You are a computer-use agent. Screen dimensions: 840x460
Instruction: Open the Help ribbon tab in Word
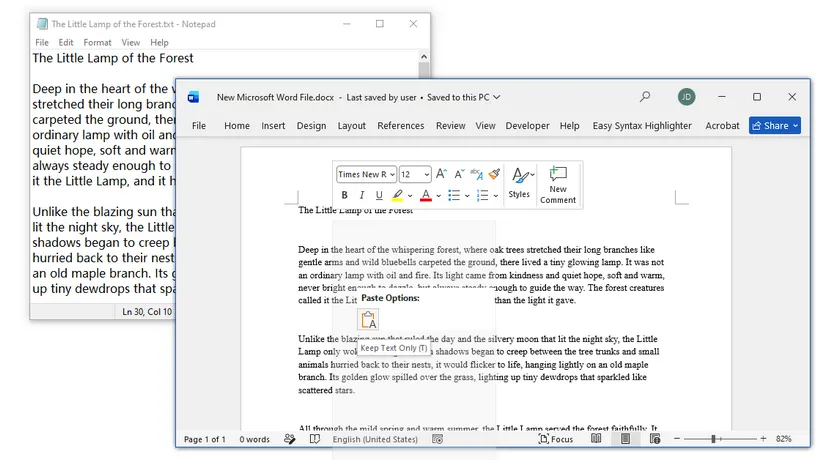(569, 126)
